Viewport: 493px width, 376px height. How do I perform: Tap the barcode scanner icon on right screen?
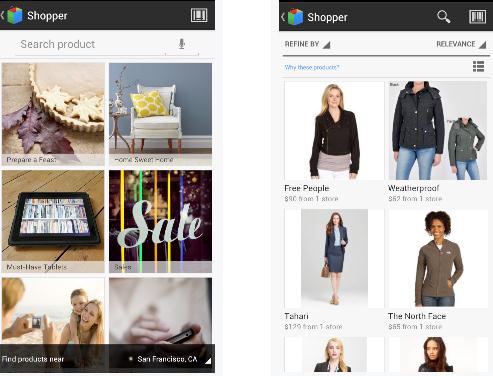(x=478, y=17)
